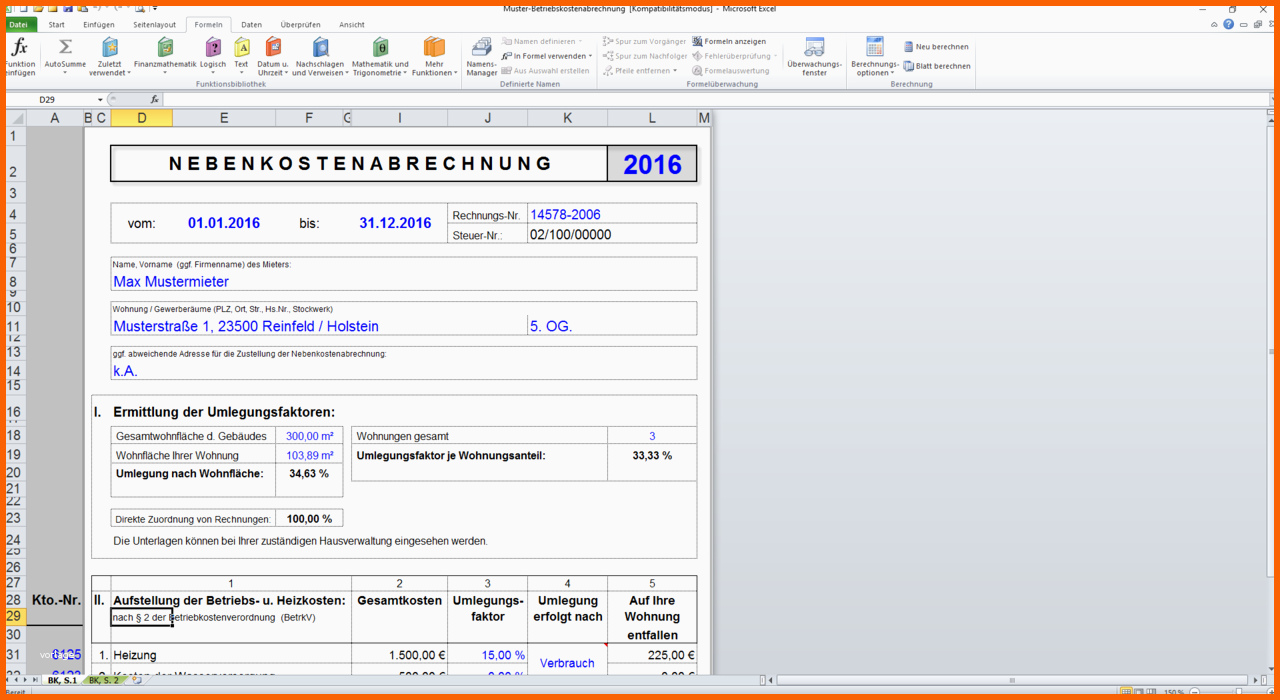Expand the formula bar at right end
Viewport: 1280px width, 700px height.
1270,99
